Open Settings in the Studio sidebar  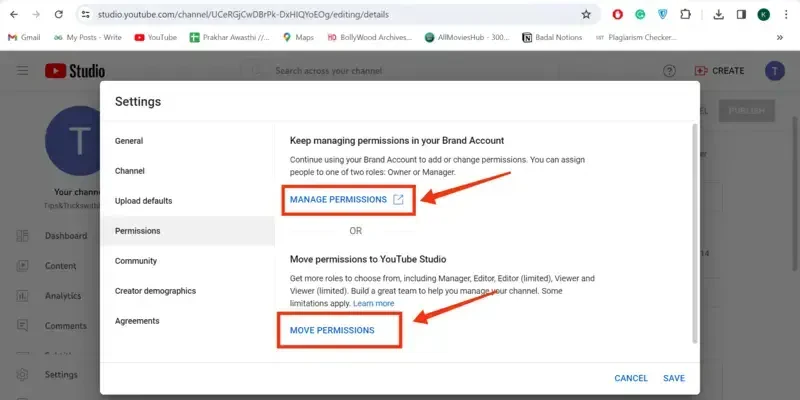[x=47, y=374]
